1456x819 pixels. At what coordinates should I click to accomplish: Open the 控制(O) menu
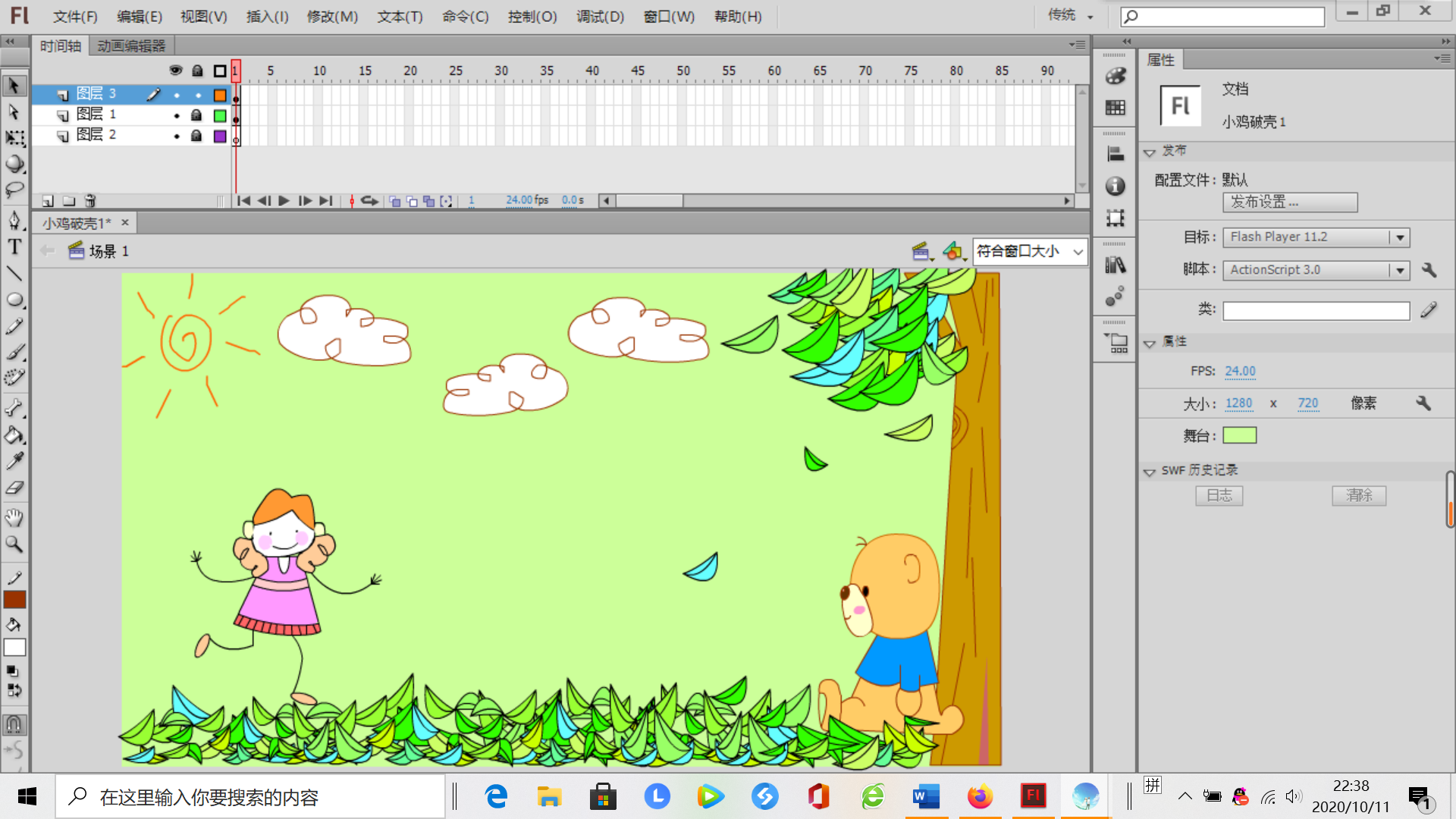532,17
